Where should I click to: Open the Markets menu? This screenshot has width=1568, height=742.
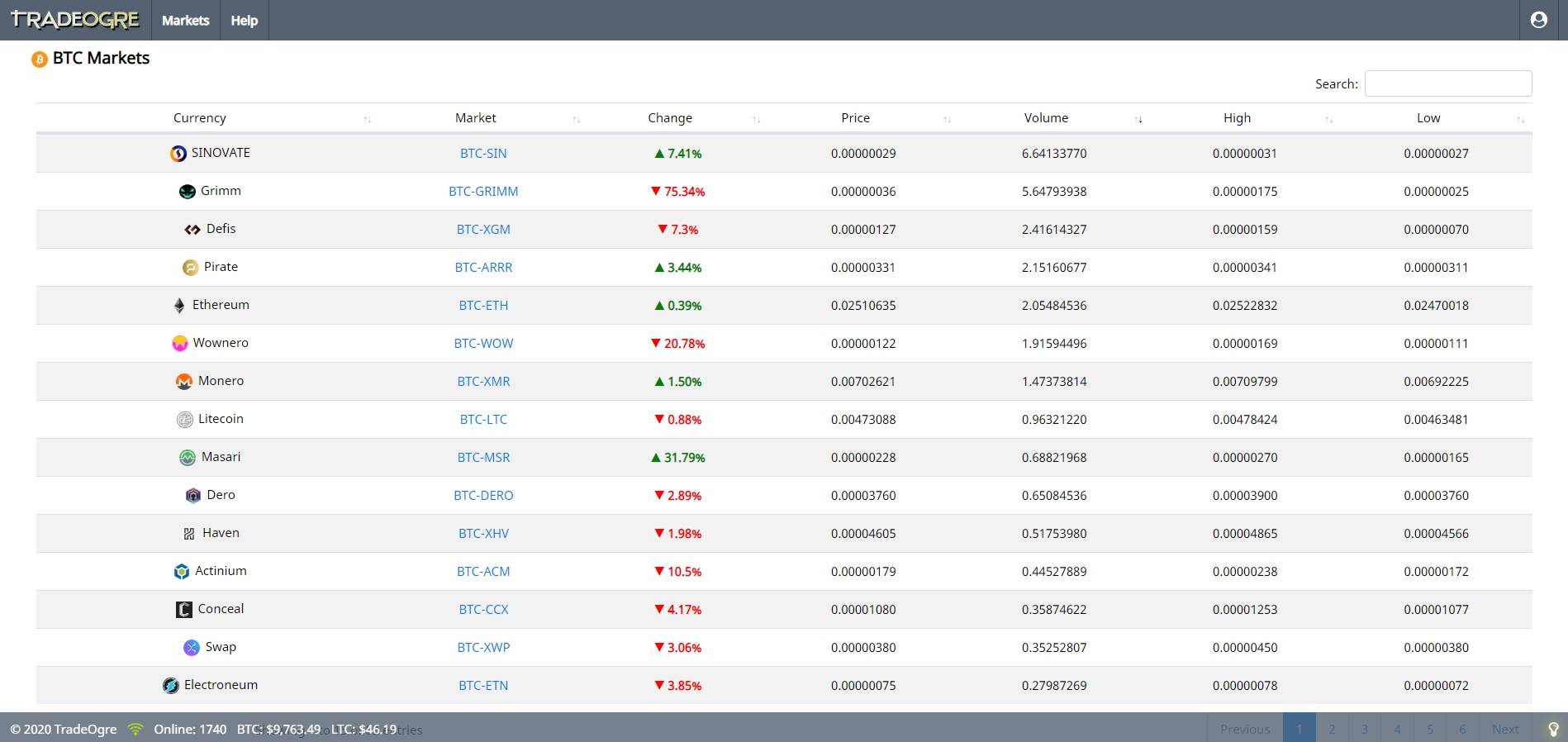pos(185,20)
